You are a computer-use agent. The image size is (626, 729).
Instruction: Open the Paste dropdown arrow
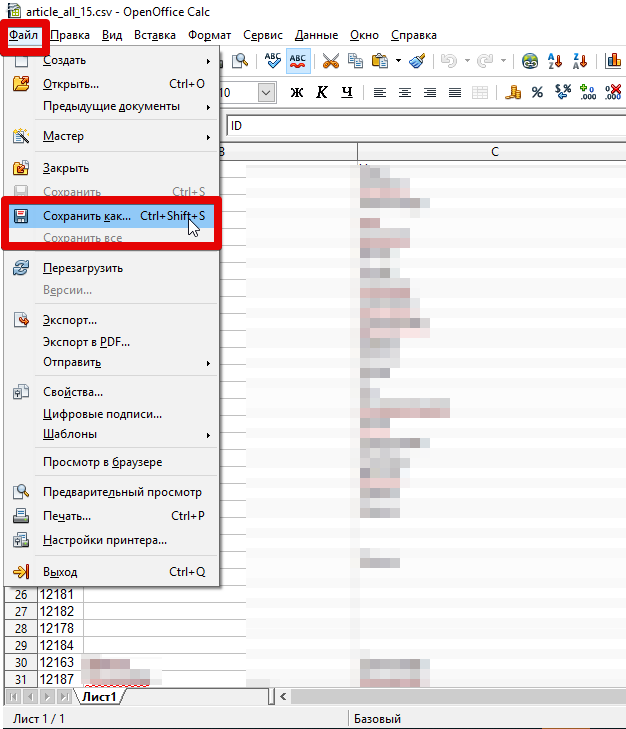pyautogui.click(x=399, y=60)
